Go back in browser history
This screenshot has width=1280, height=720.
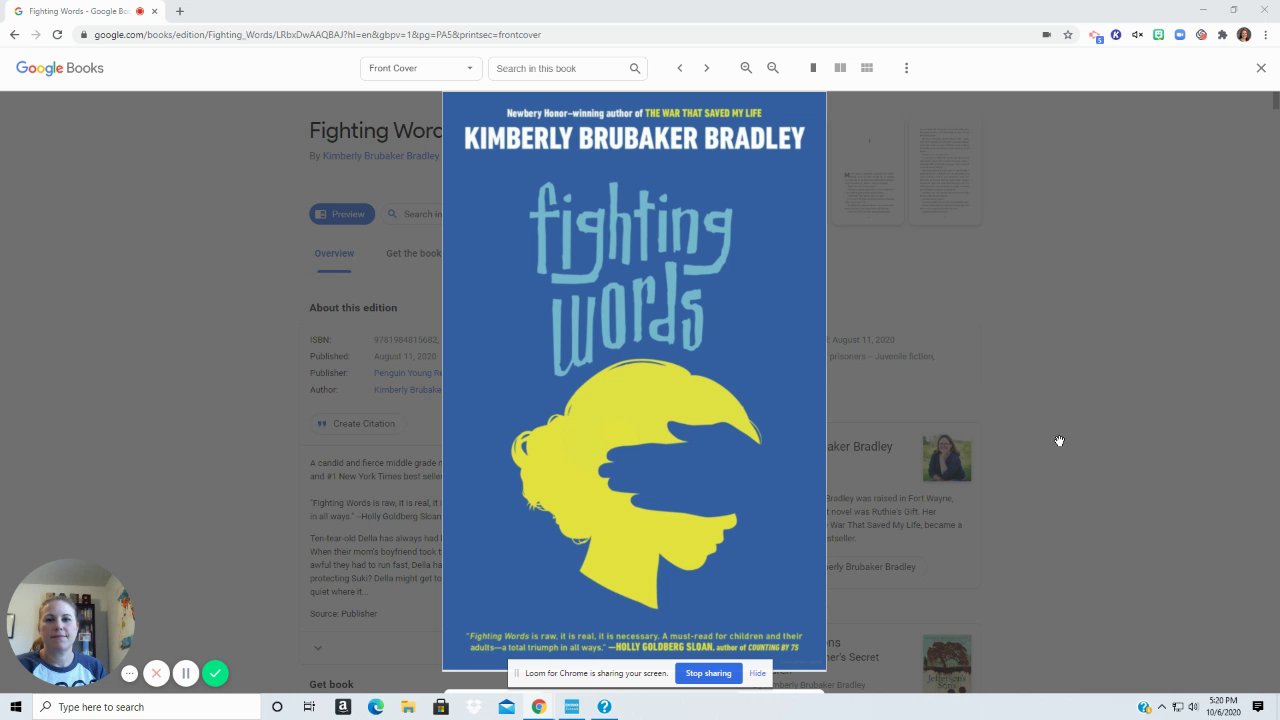point(14,34)
